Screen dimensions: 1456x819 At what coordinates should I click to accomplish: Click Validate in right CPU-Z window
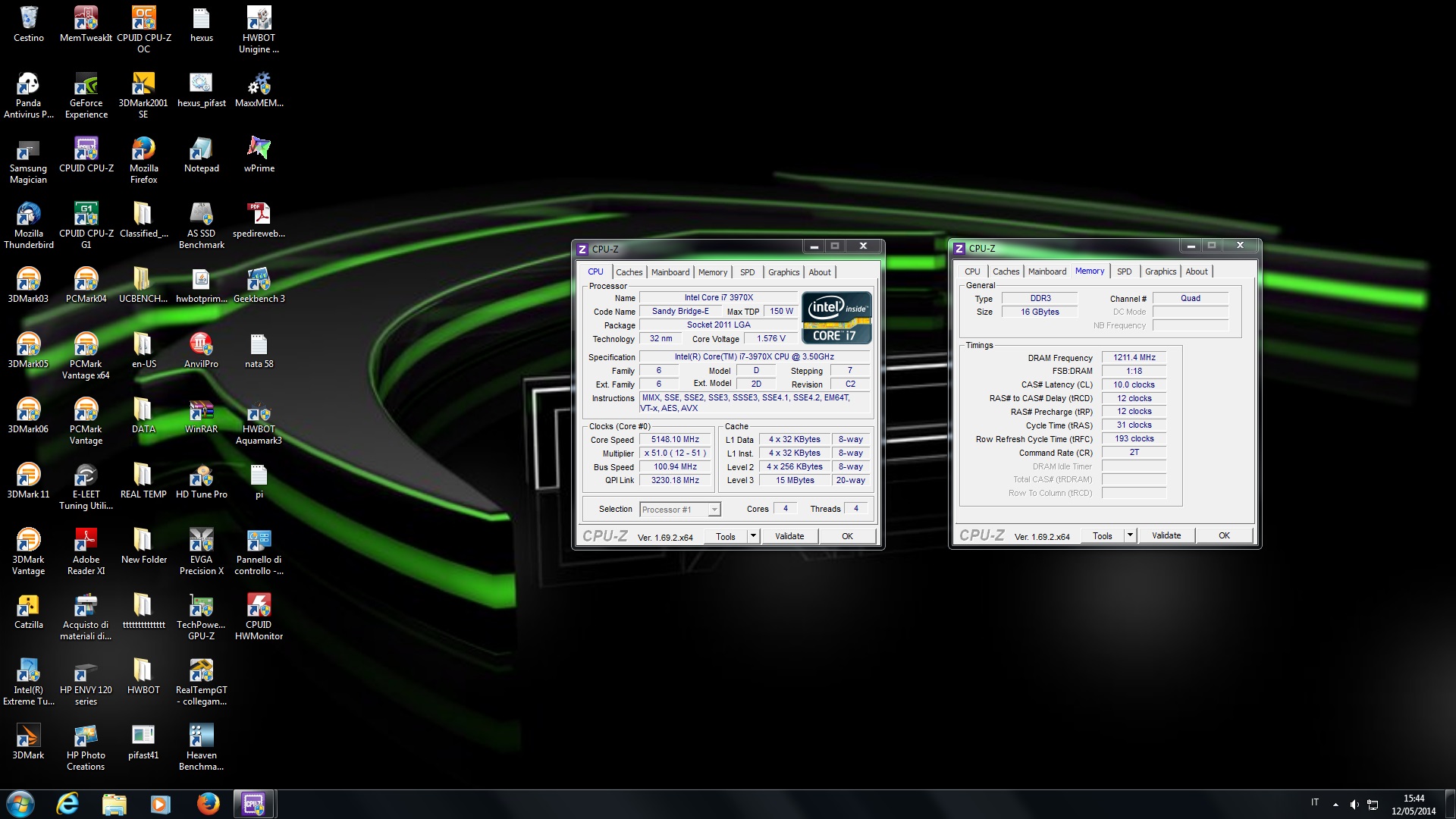1166,535
